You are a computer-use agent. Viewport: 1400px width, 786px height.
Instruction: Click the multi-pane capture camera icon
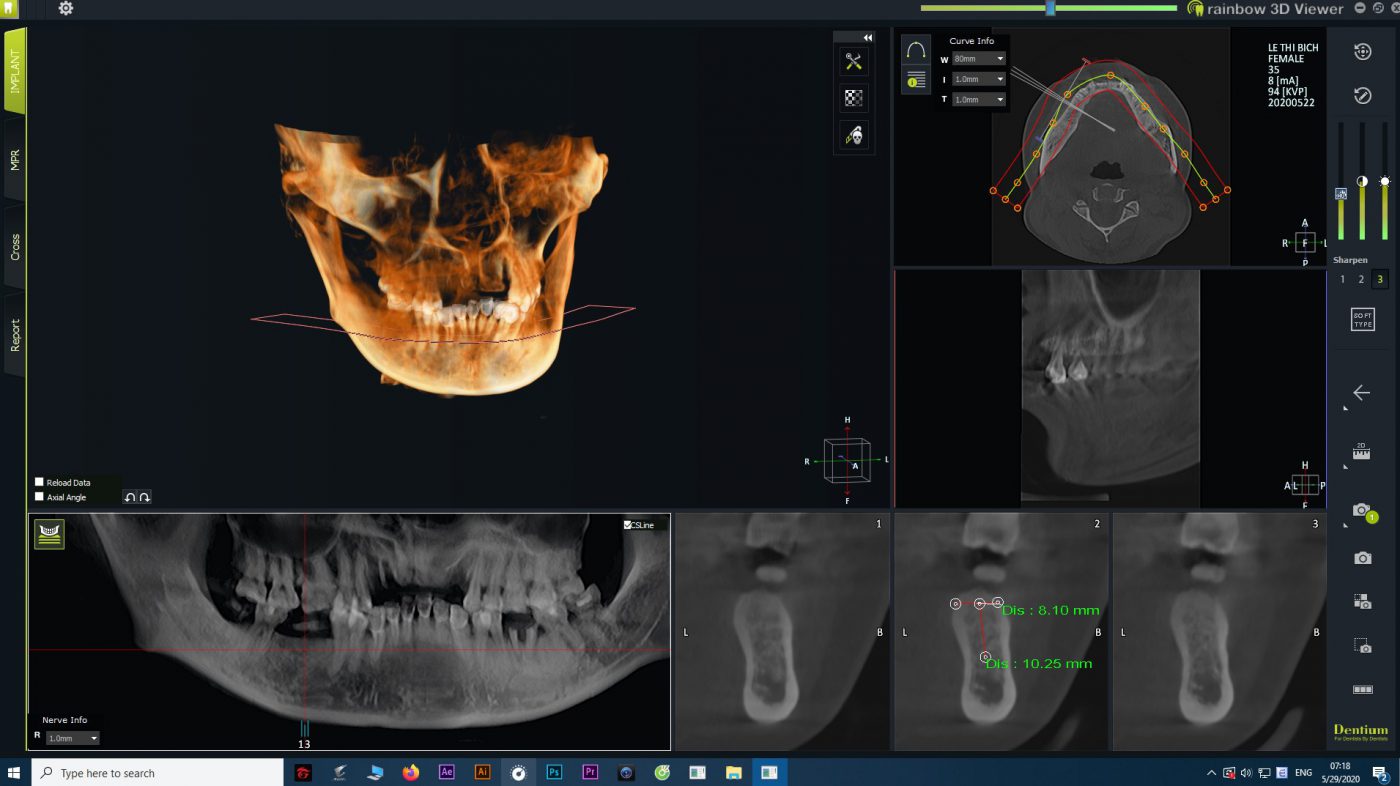tap(1362, 601)
